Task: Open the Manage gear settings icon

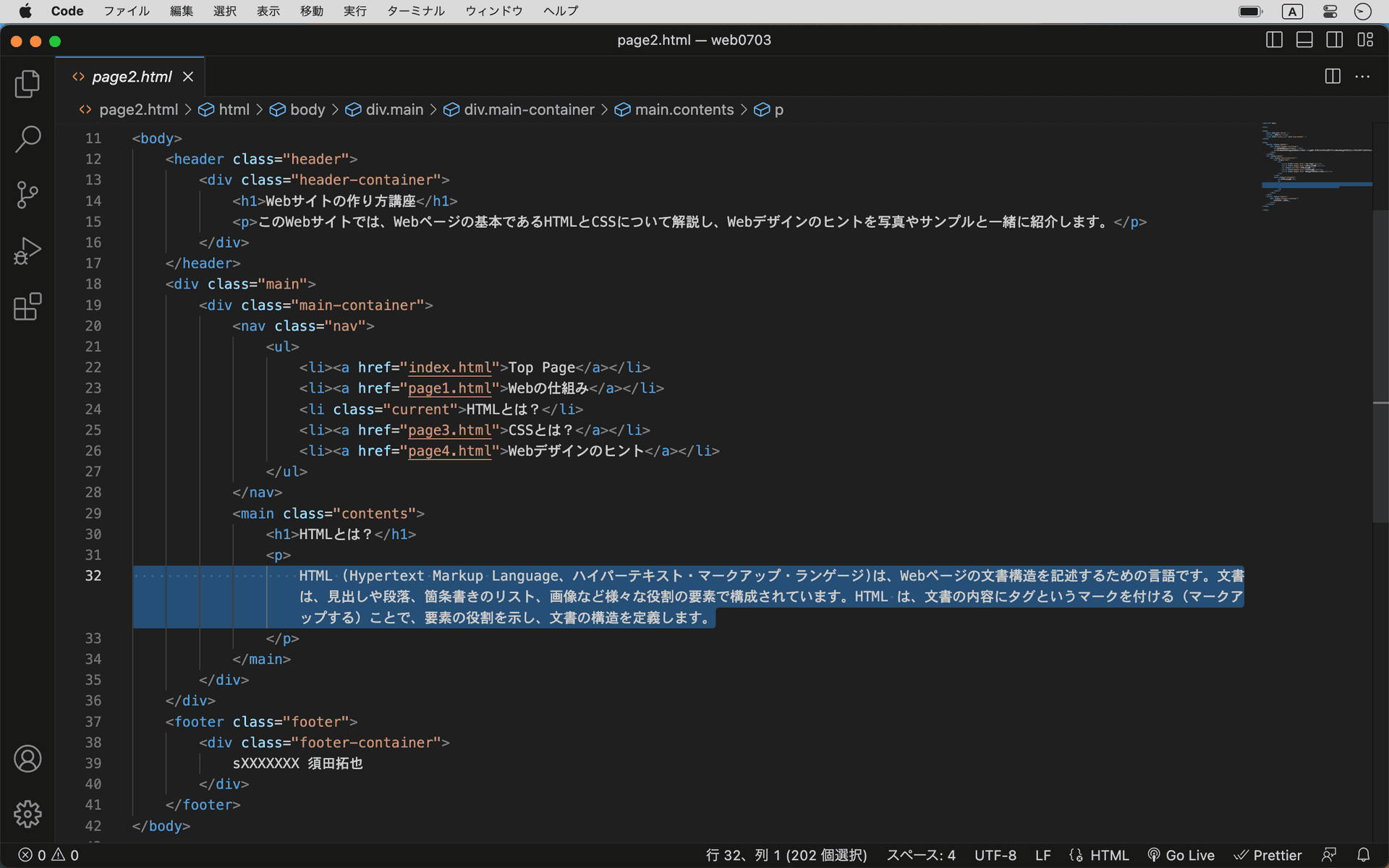Action: [x=27, y=814]
